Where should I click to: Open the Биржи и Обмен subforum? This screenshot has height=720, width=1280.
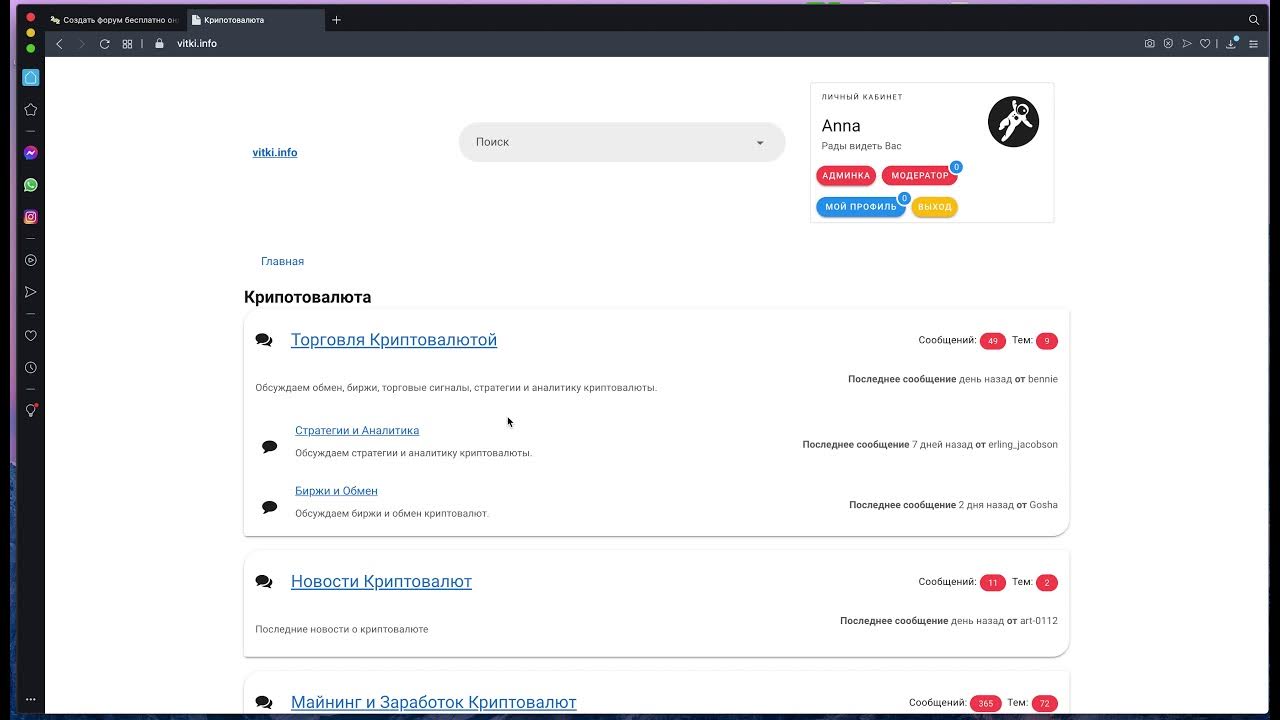point(336,491)
